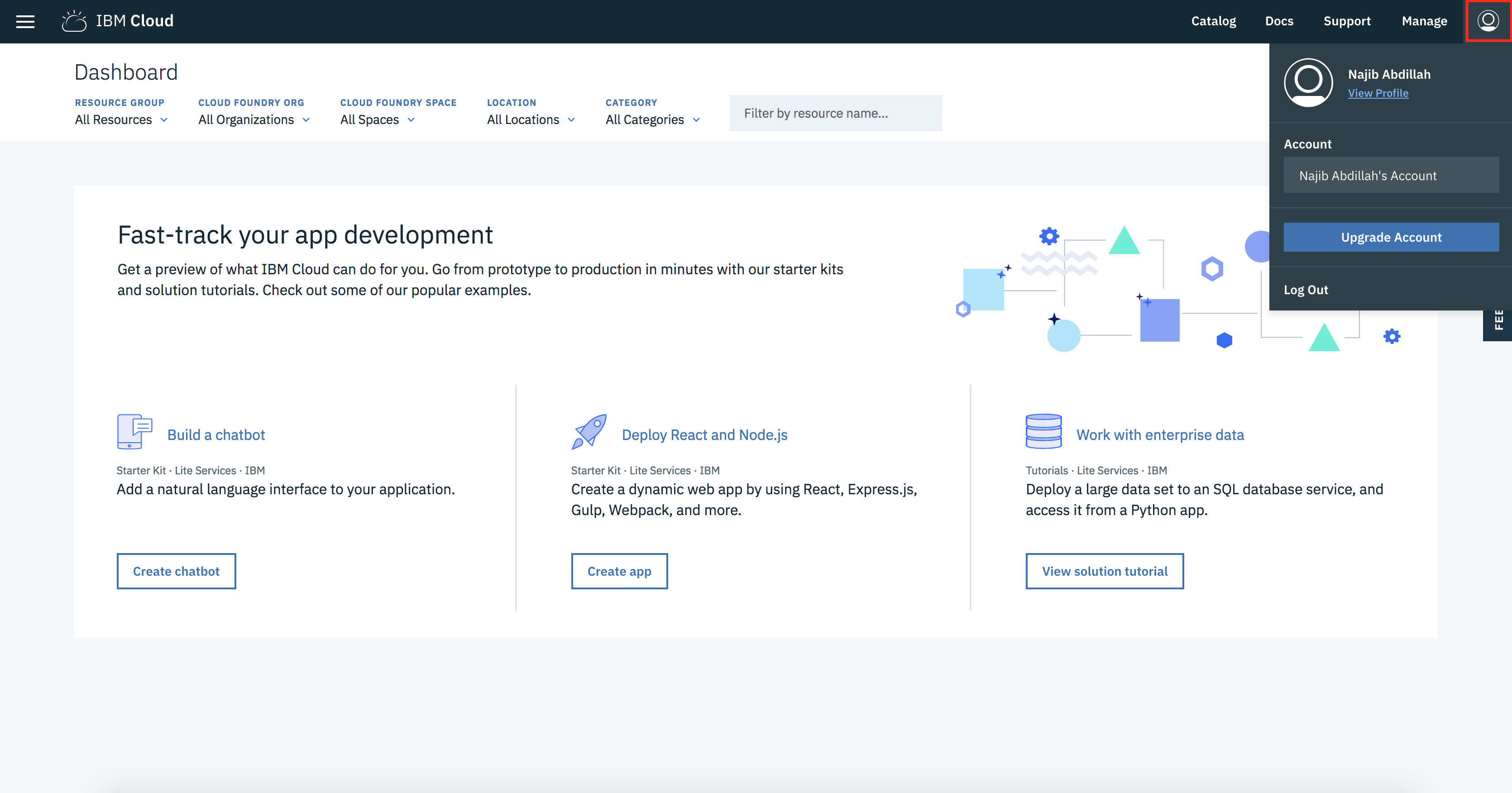Open Najib Abdillah's Account selector
Screen dimensions: 1512x793
tap(1391, 175)
